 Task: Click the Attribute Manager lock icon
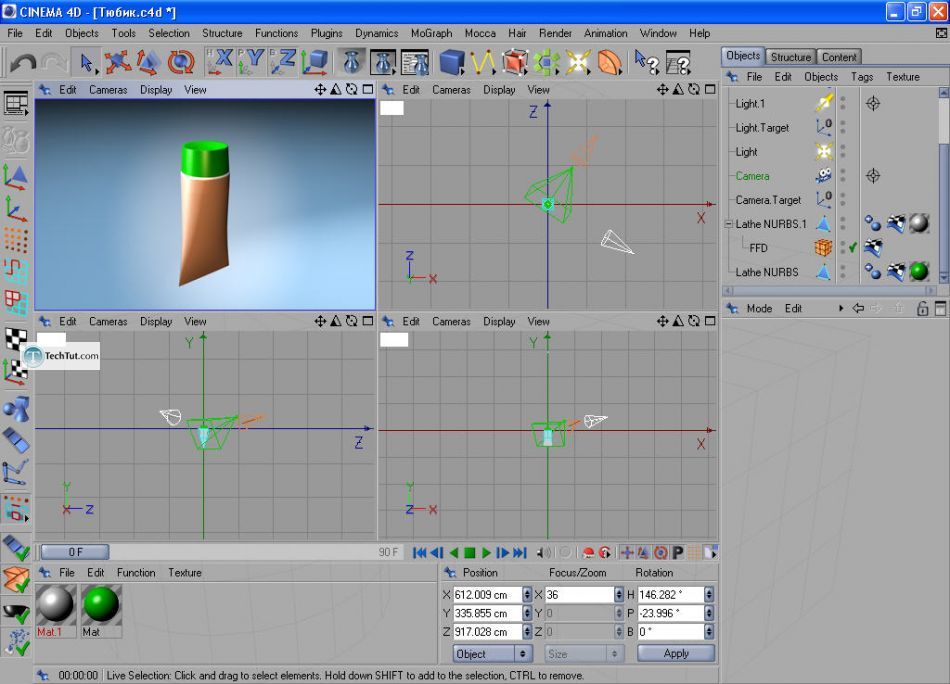pos(922,308)
